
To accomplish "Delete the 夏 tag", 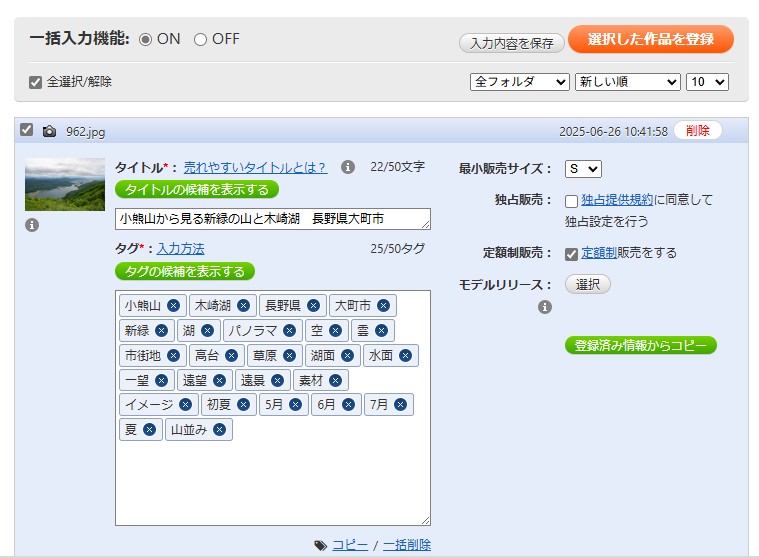I will pos(150,430).
